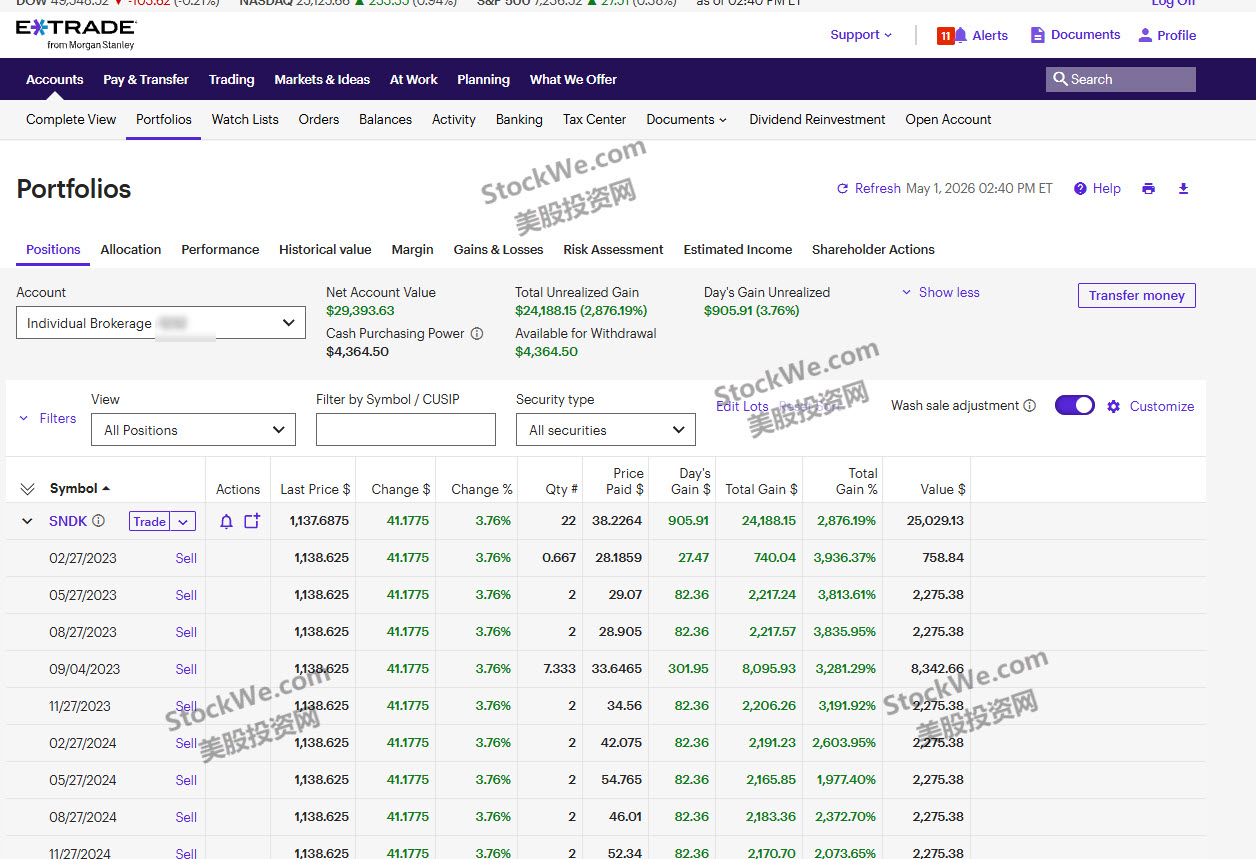Click the Transfer money button
The image size is (1256, 859).
1137,295
